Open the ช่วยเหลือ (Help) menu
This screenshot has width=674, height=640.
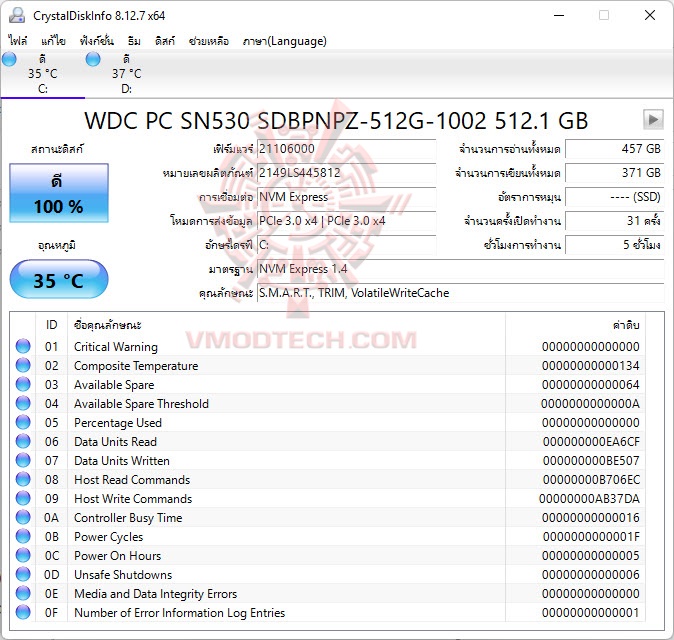208,41
